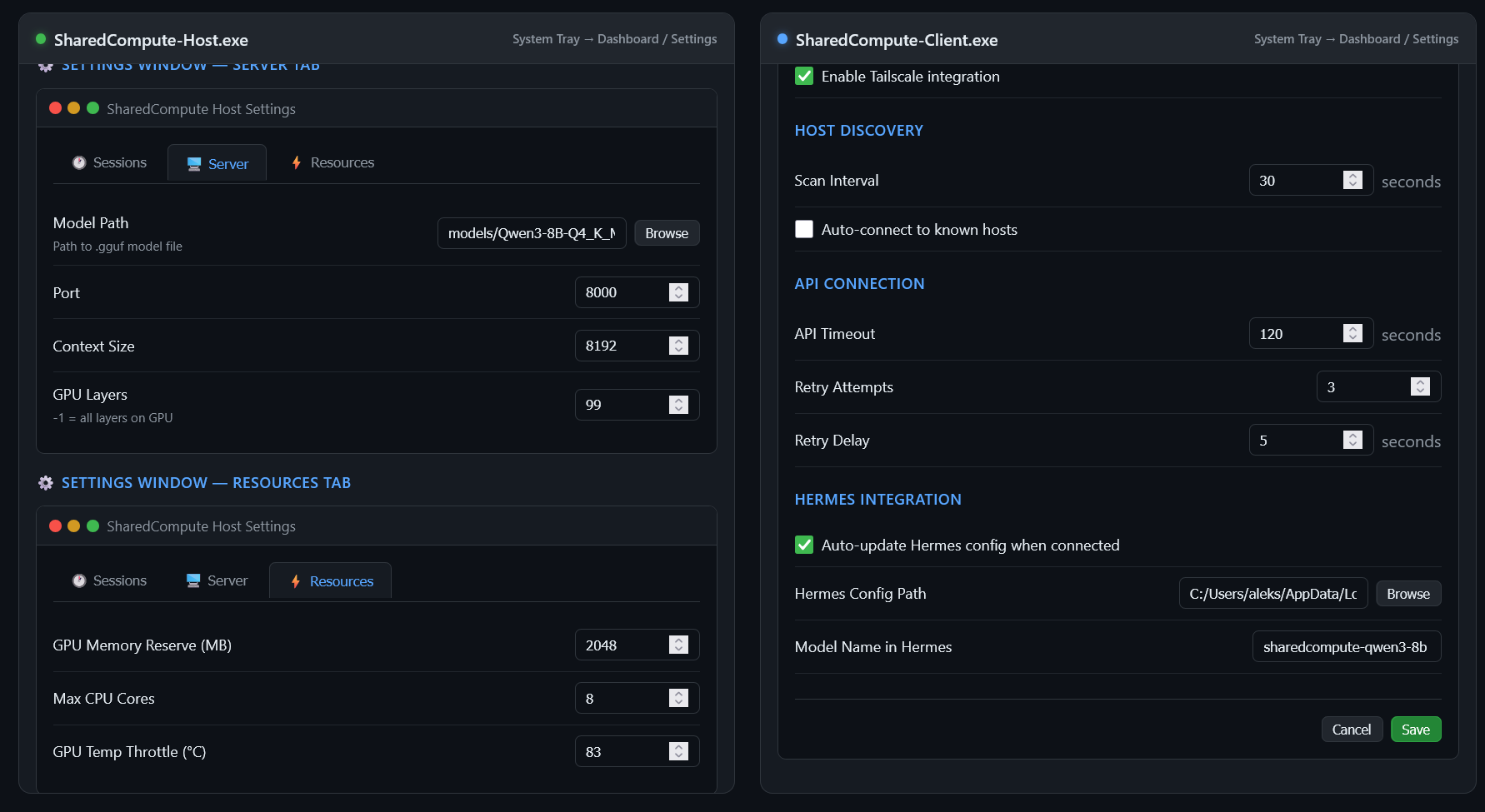This screenshot has height=812, width=1485.
Task: Click the lightning icon on lower Resources tab
Action: pyautogui.click(x=296, y=581)
